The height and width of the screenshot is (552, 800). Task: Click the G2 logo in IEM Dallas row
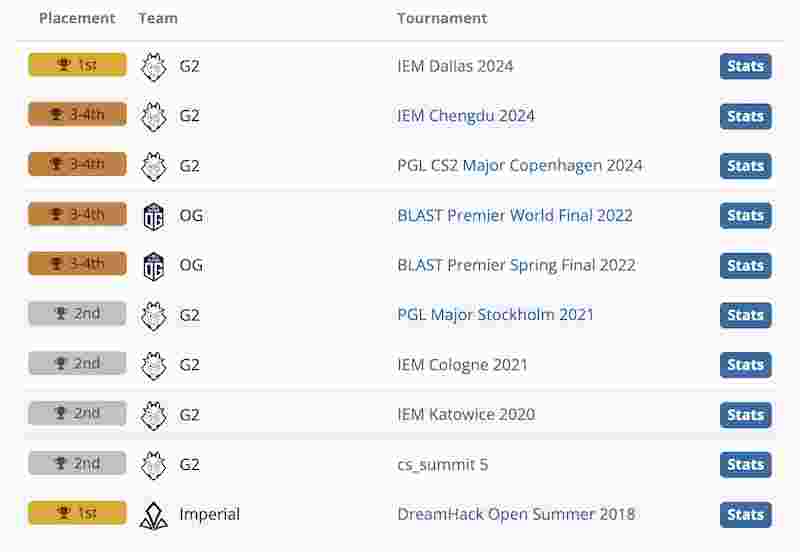pos(154,66)
